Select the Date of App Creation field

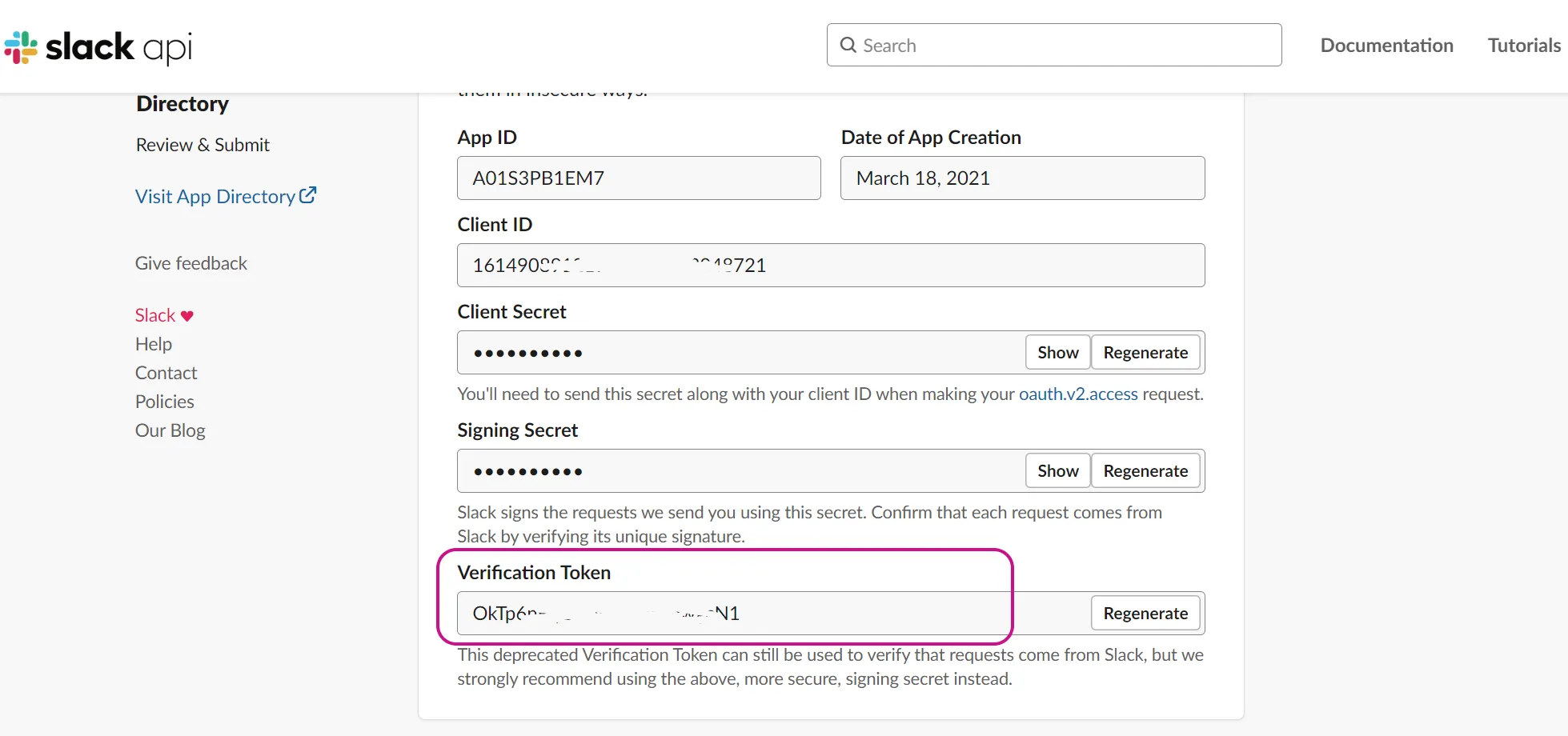coord(1022,178)
